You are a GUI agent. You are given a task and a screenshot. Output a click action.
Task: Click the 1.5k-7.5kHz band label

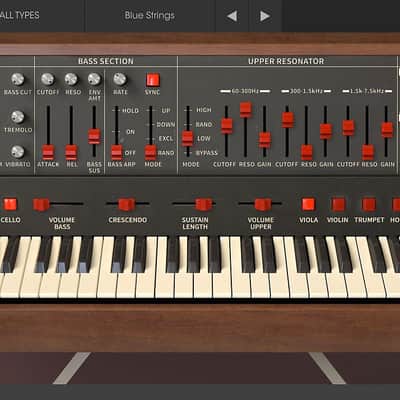click(367, 91)
